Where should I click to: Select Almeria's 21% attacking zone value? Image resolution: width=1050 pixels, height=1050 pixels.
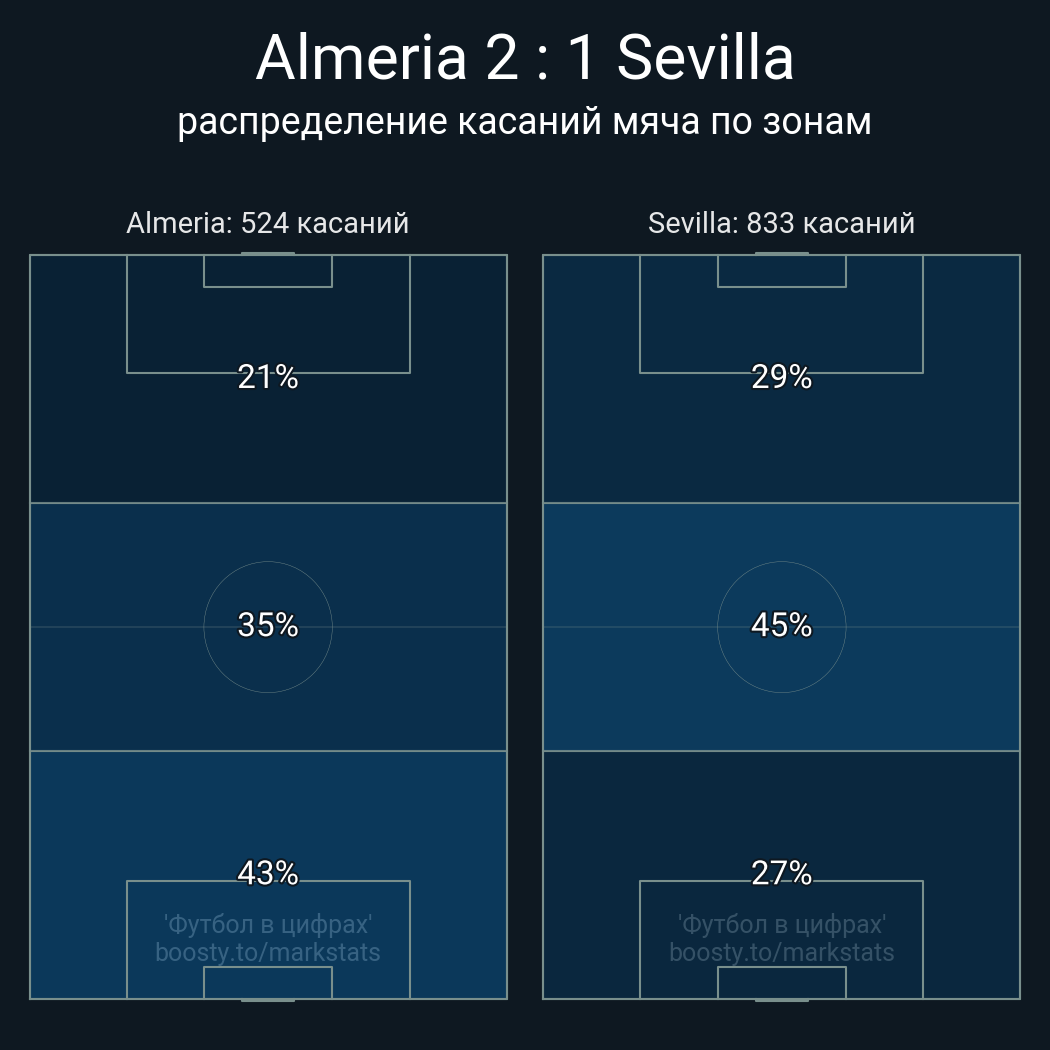click(268, 376)
